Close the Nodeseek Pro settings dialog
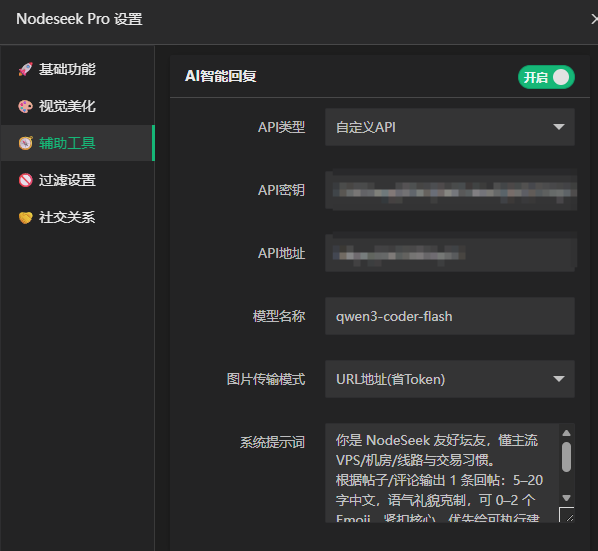This screenshot has height=551, width=598. pos(594,19)
